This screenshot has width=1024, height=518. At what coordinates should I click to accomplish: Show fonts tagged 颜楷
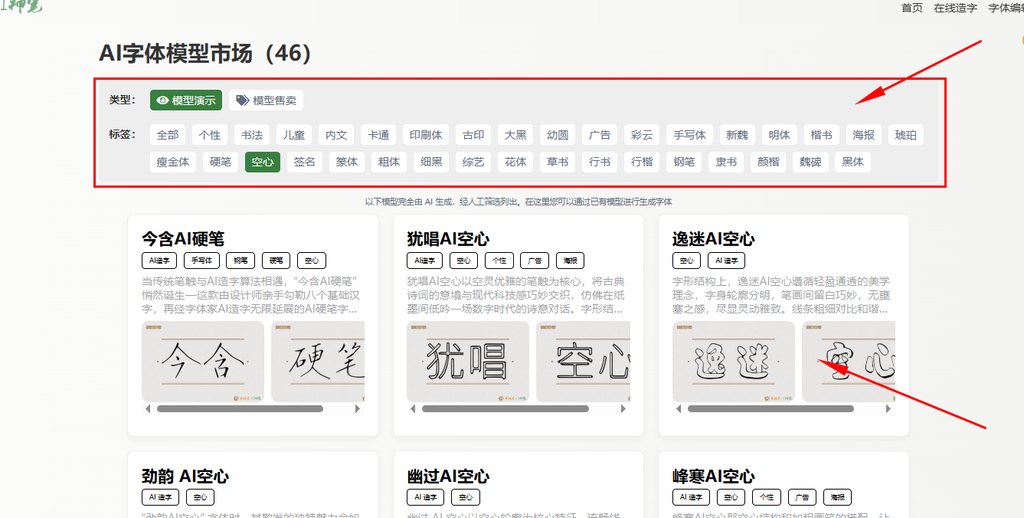pos(769,162)
